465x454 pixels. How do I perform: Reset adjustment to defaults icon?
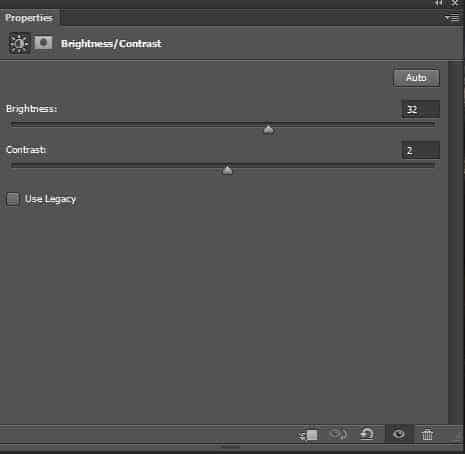[x=367, y=434]
